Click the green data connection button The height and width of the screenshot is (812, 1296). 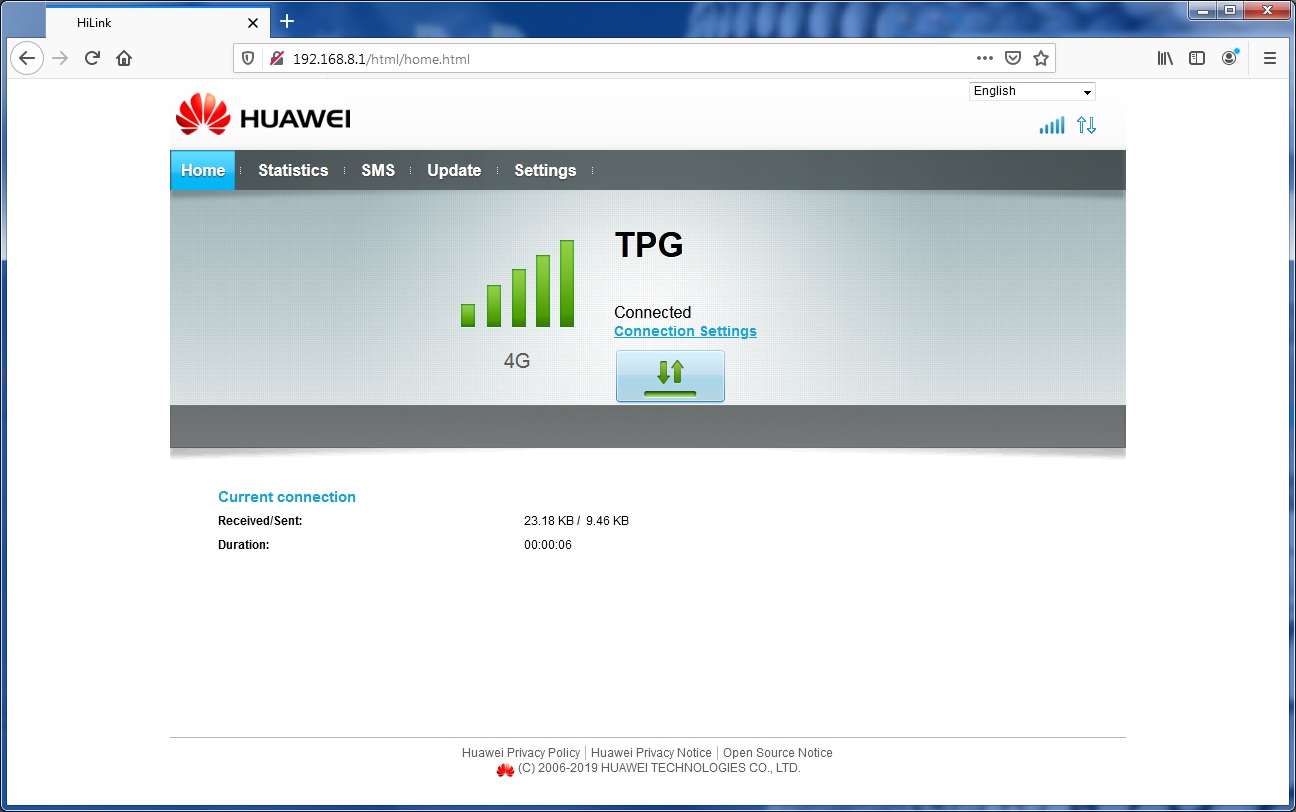point(670,376)
